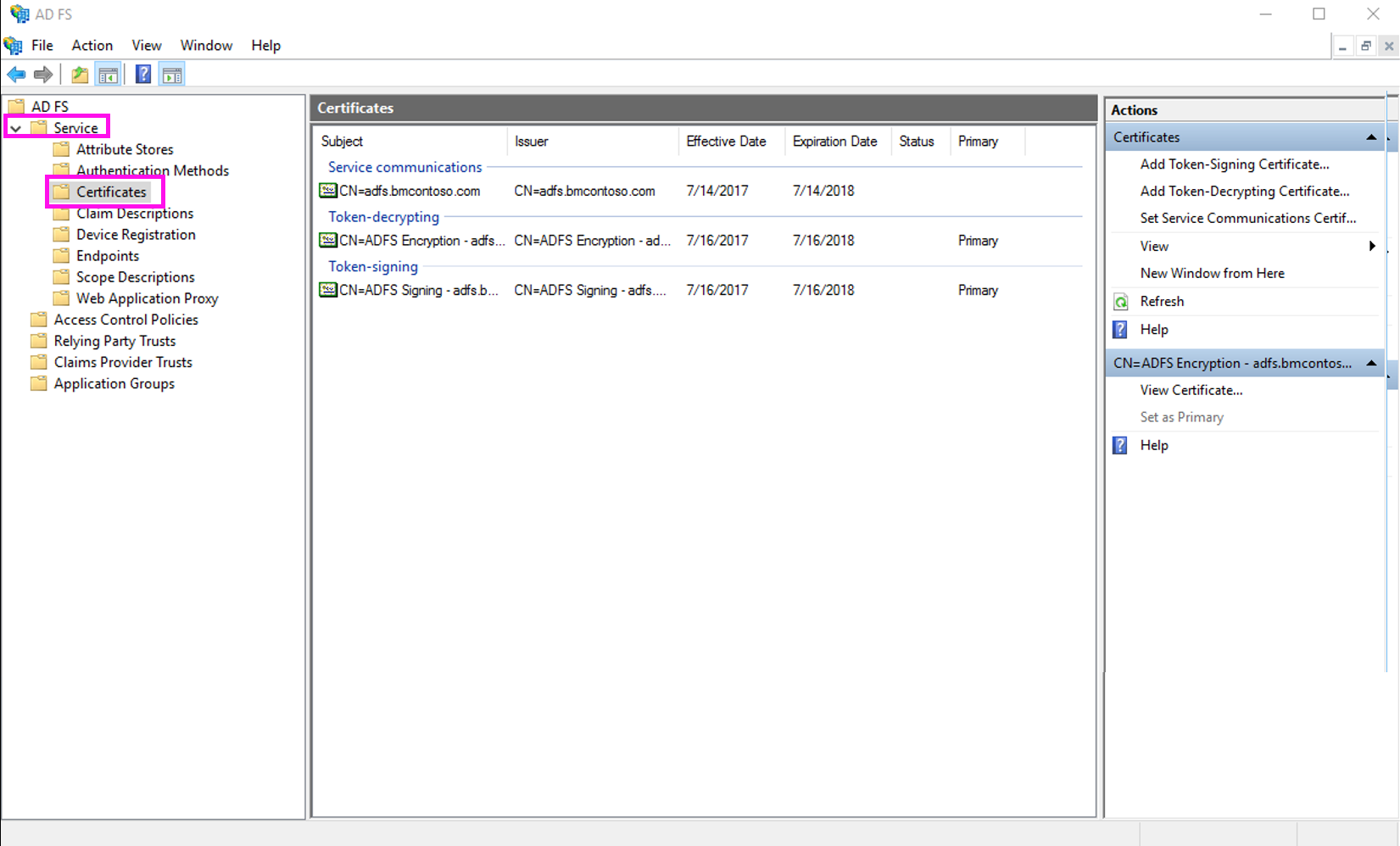Select the Relying Party Trusts node
This screenshot has height=846, width=1400.
[114, 341]
